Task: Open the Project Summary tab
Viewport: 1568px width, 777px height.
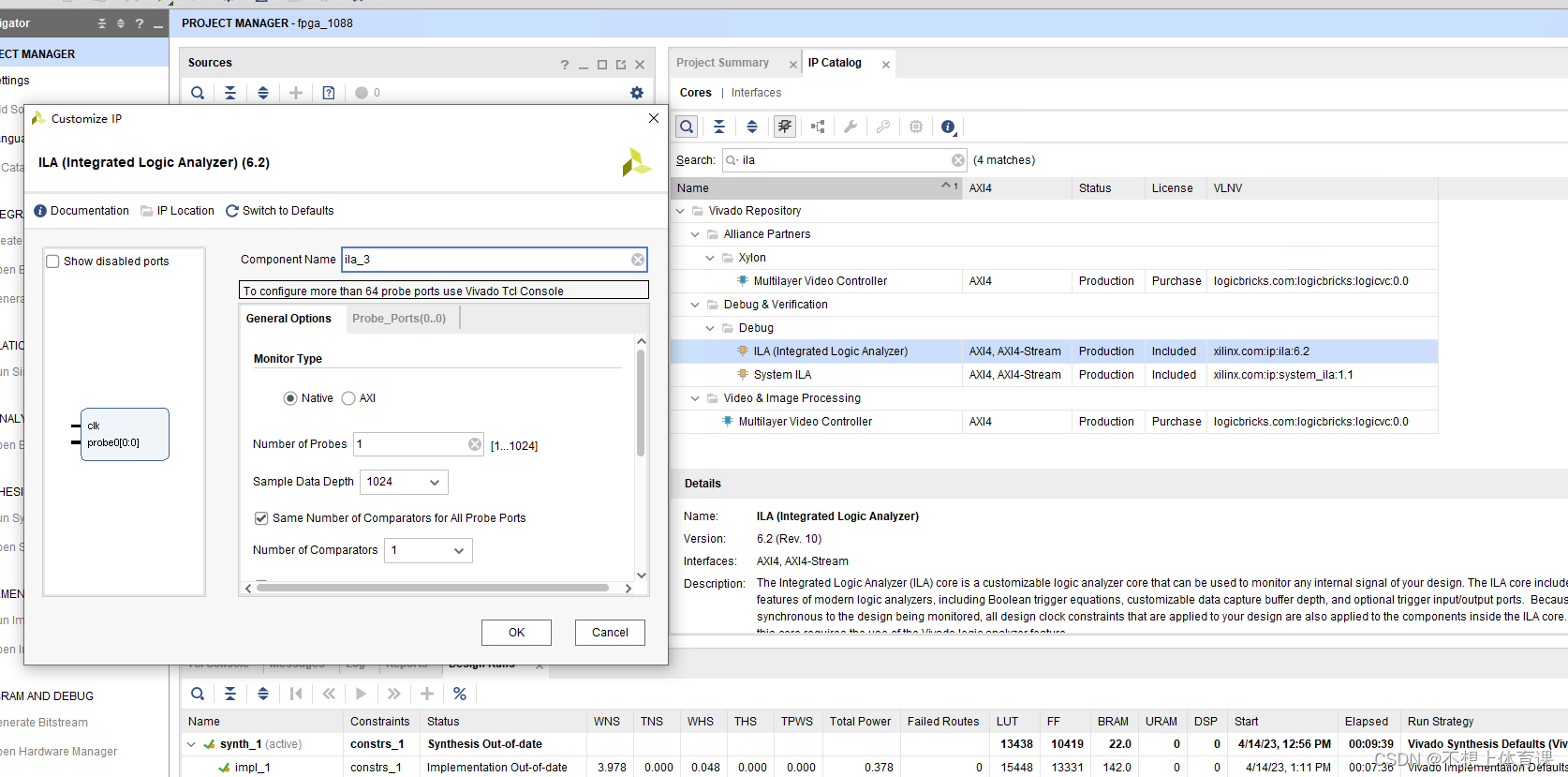Action: (723, 63)
